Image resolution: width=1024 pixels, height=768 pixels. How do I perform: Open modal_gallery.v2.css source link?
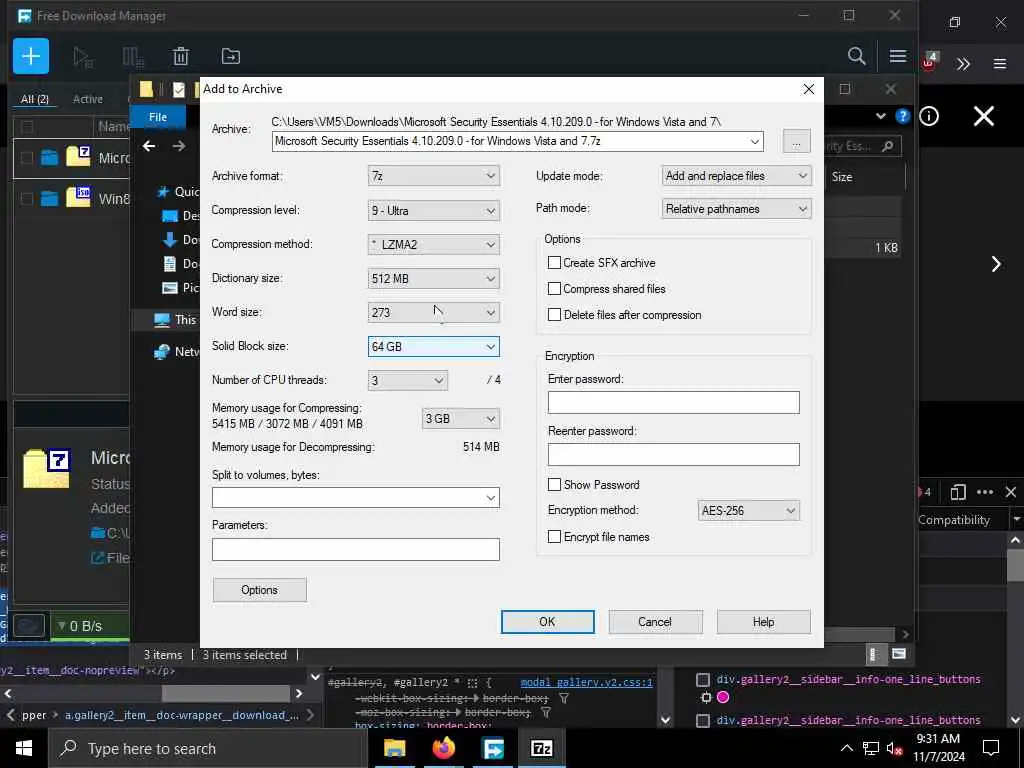[x=586, y=682]
